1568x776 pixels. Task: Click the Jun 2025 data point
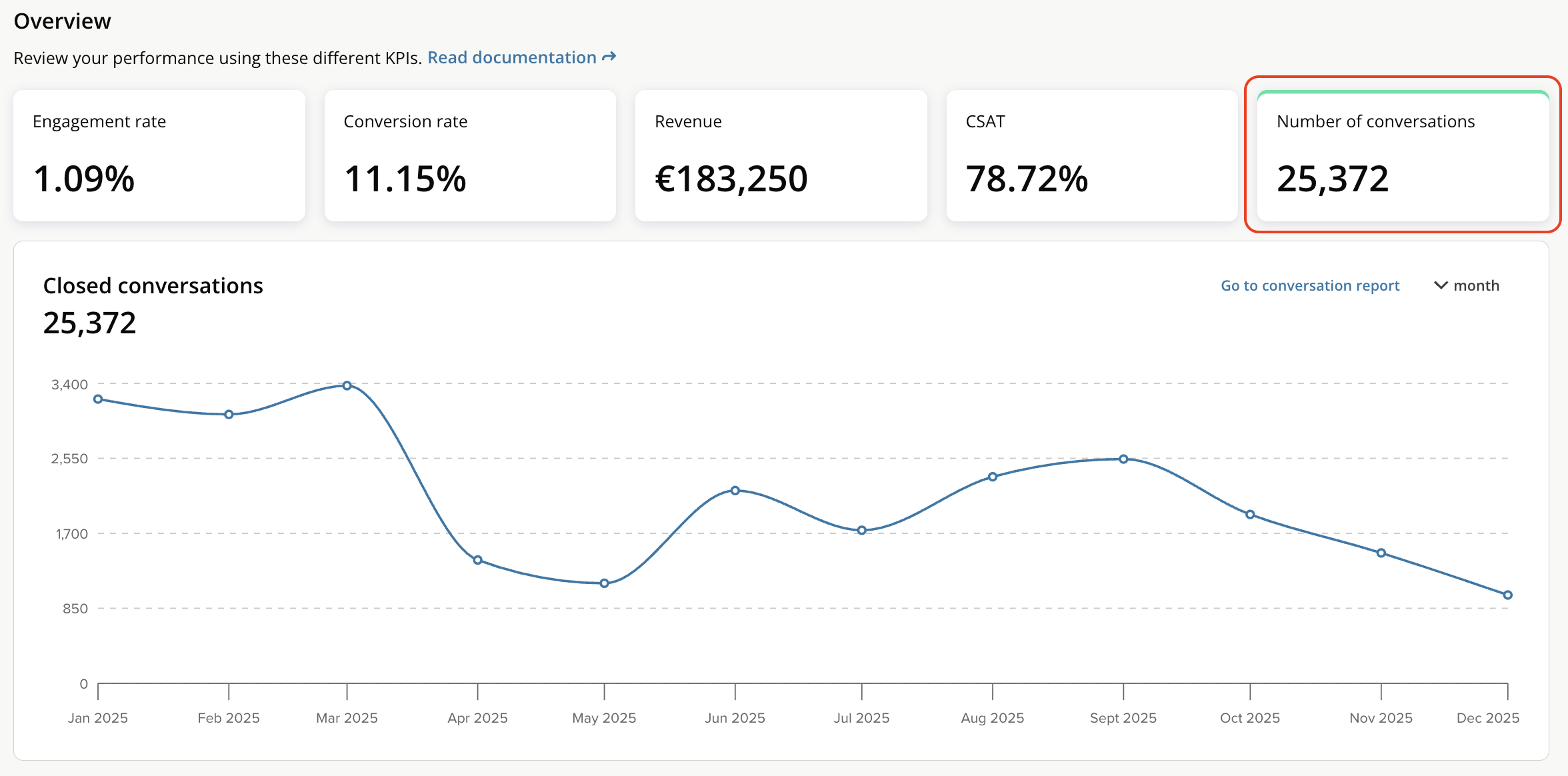point(735,491)
